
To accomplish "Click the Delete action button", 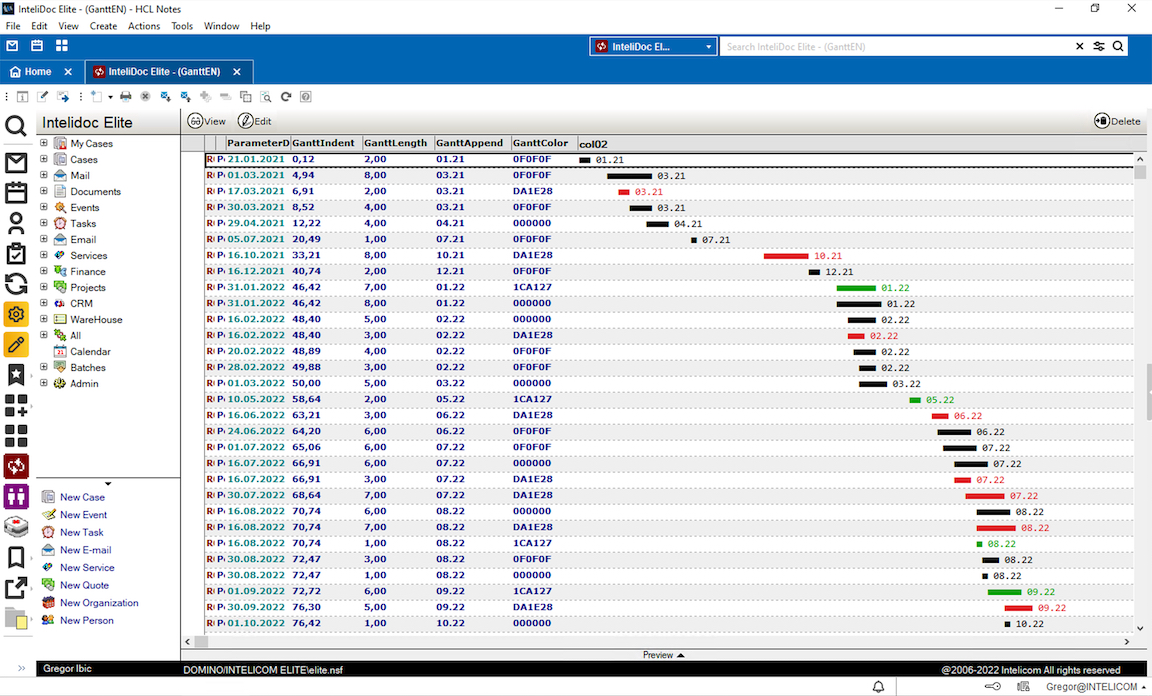I will tap(1117, 121).
